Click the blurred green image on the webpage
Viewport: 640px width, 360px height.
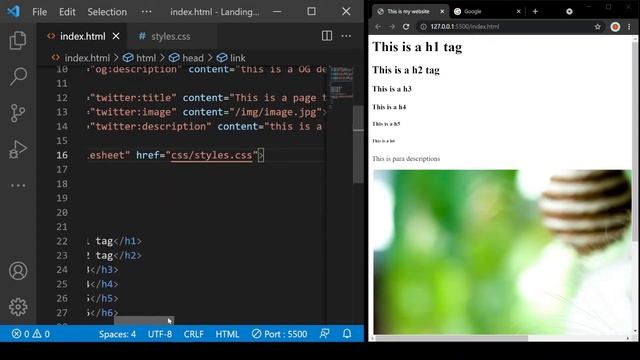[502, 252]
